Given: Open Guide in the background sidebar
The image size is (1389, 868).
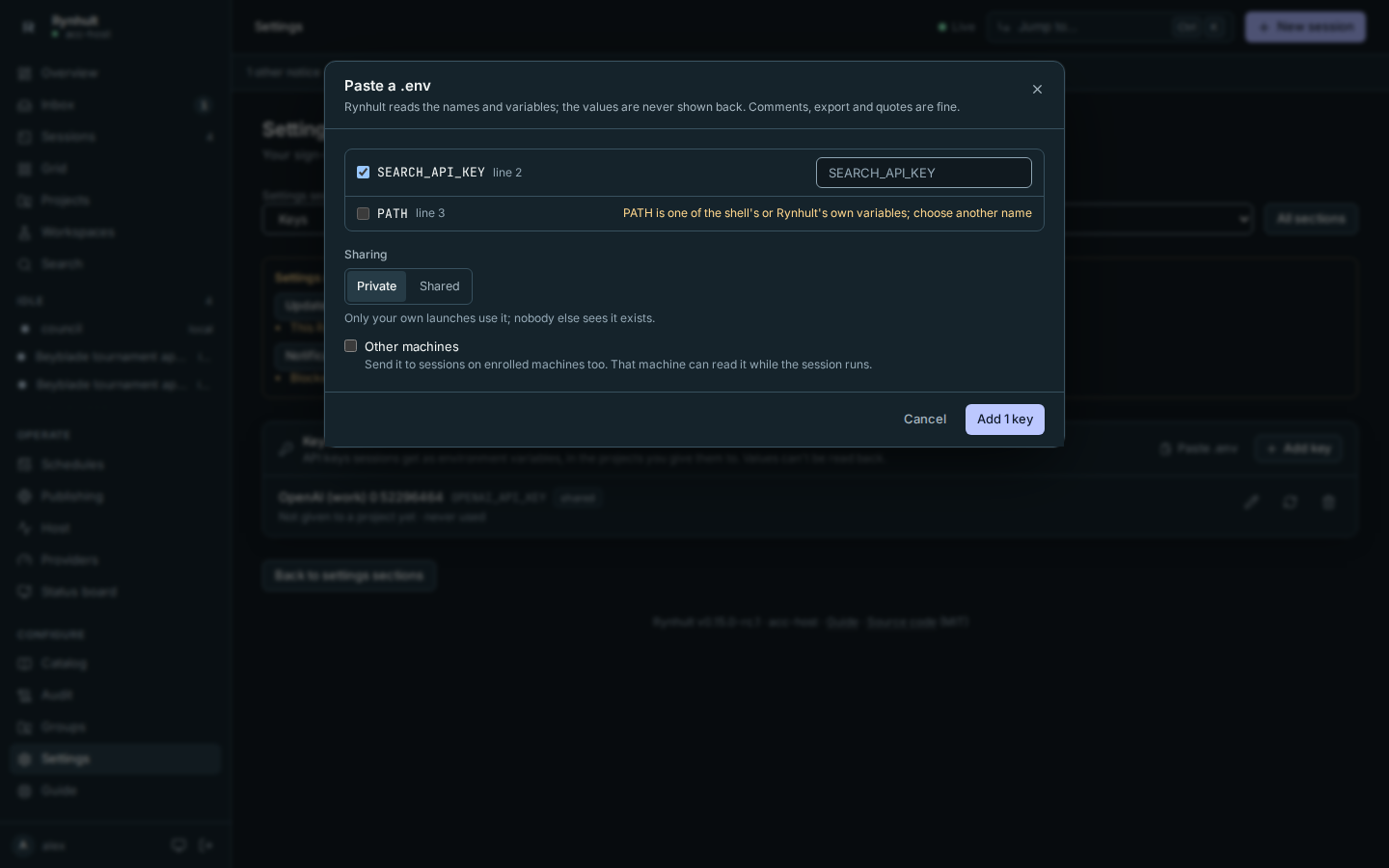Looking at the screenshot, I should (x=116, y=791).
